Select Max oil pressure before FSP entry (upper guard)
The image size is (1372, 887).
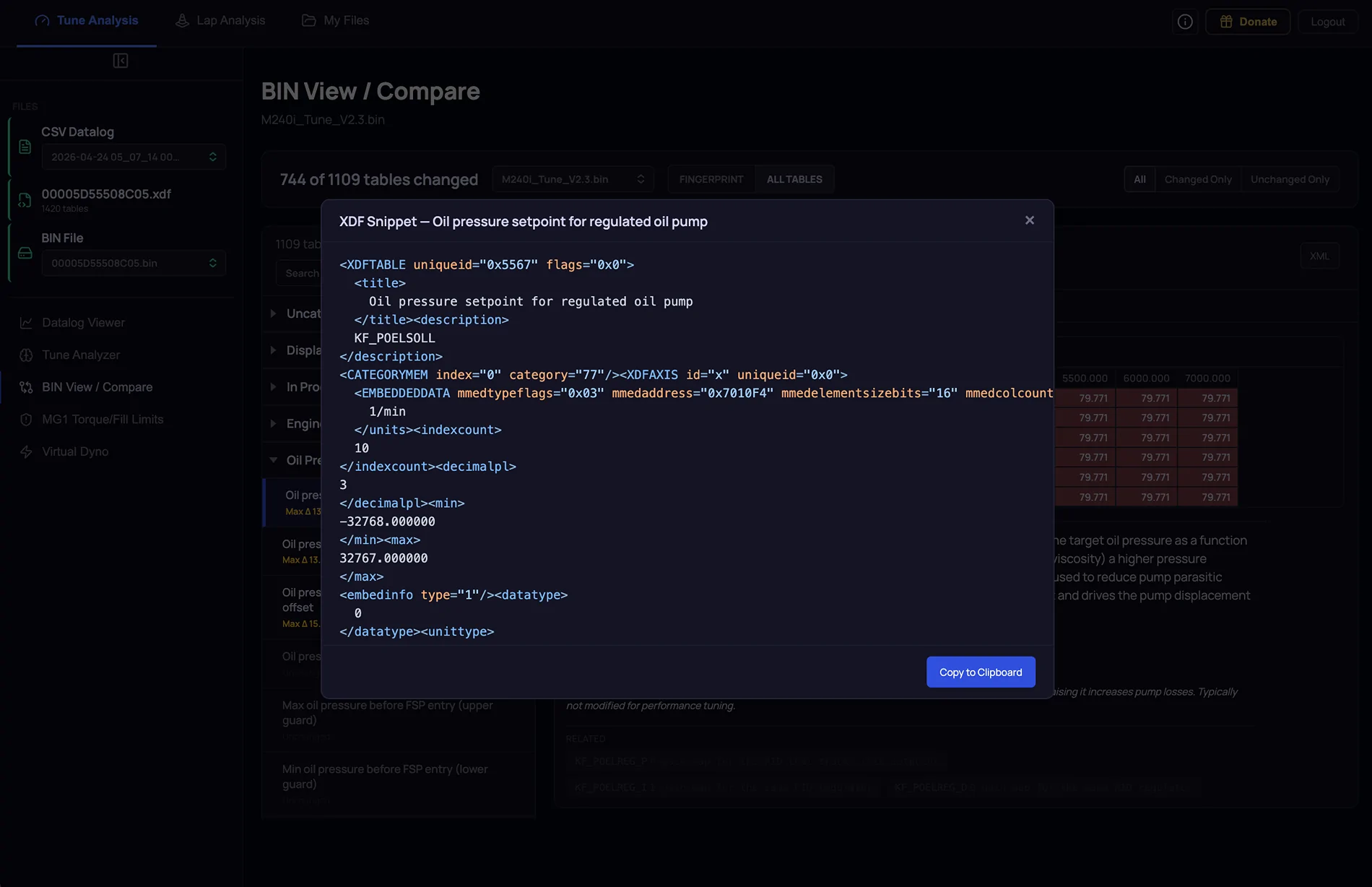coord(399,720)
